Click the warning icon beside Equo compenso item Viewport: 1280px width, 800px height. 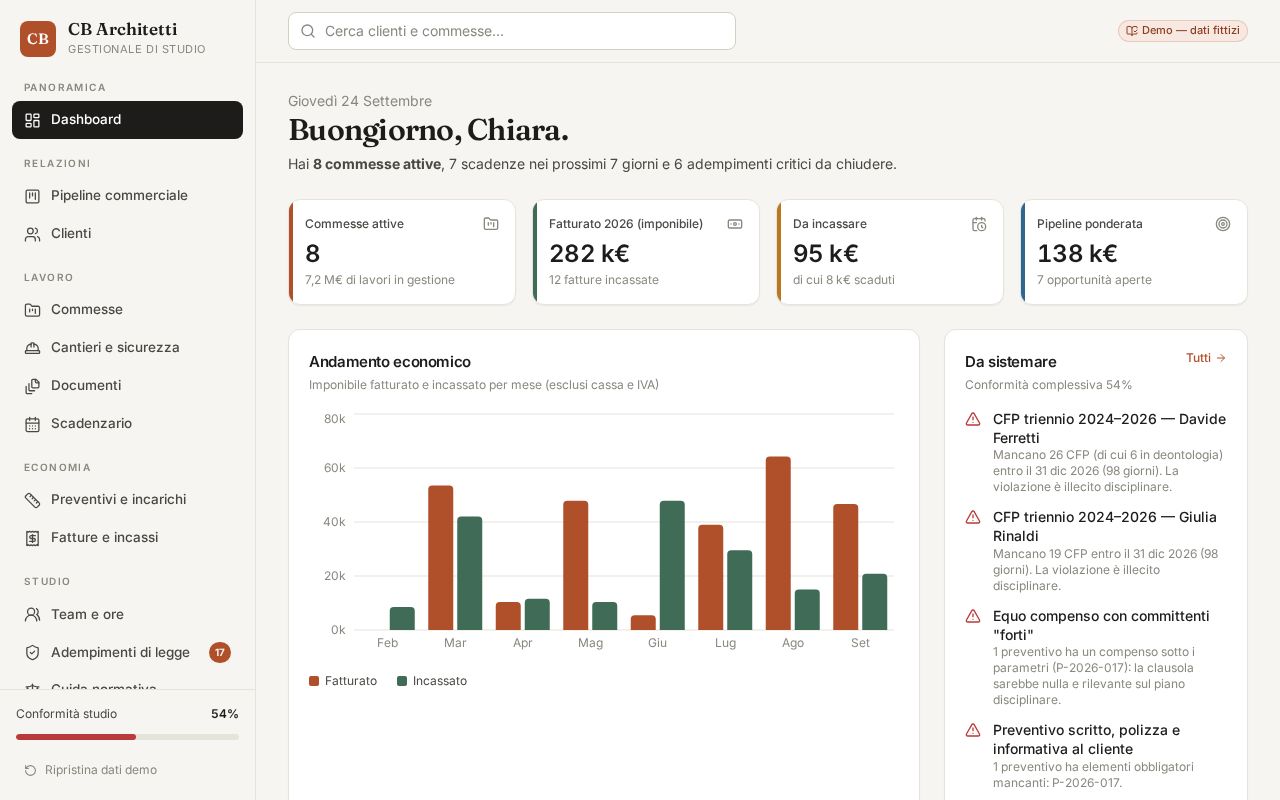click(x=973, y=616)
